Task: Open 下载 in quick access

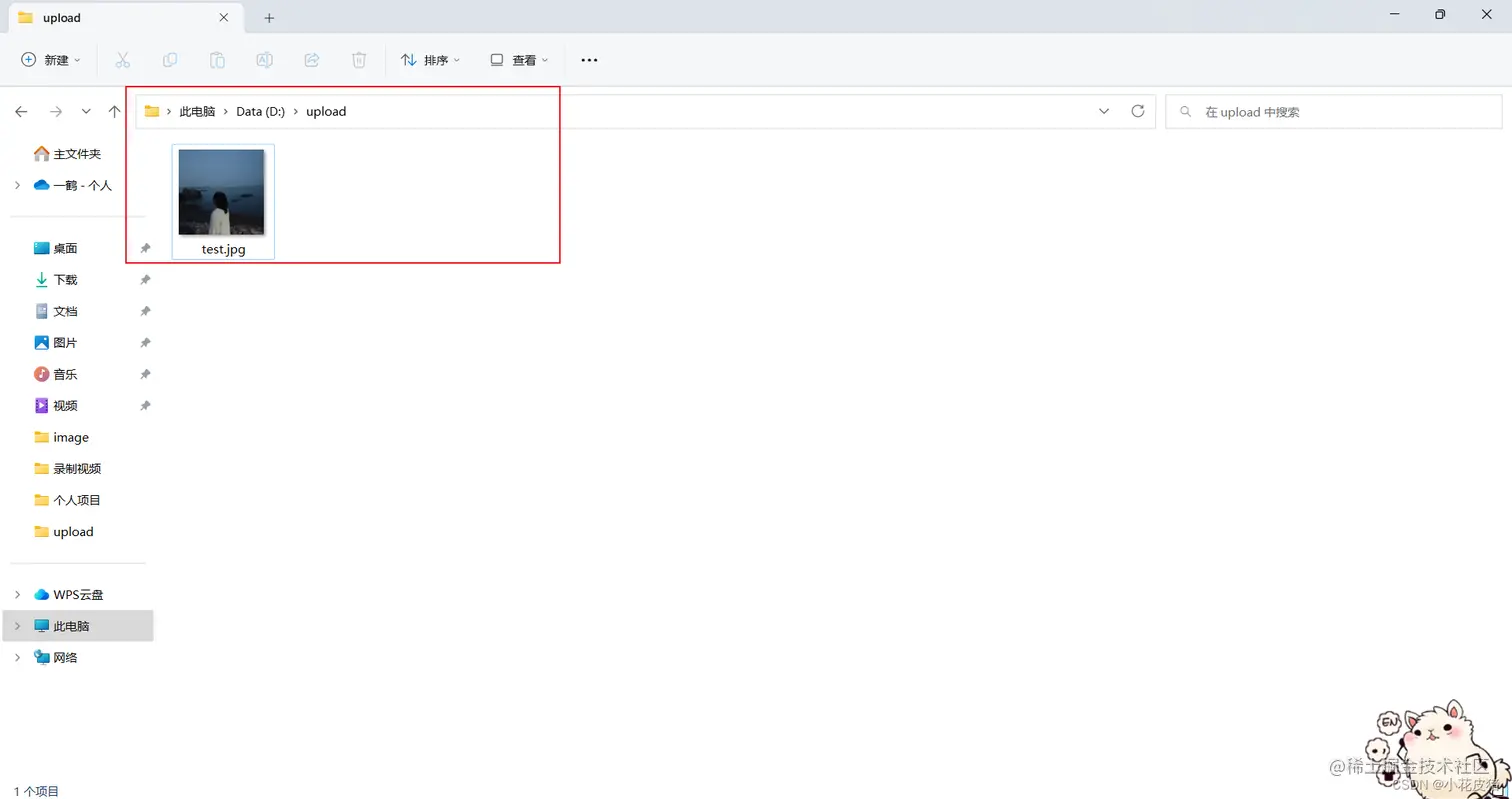Action: click(x=56, y=280)
